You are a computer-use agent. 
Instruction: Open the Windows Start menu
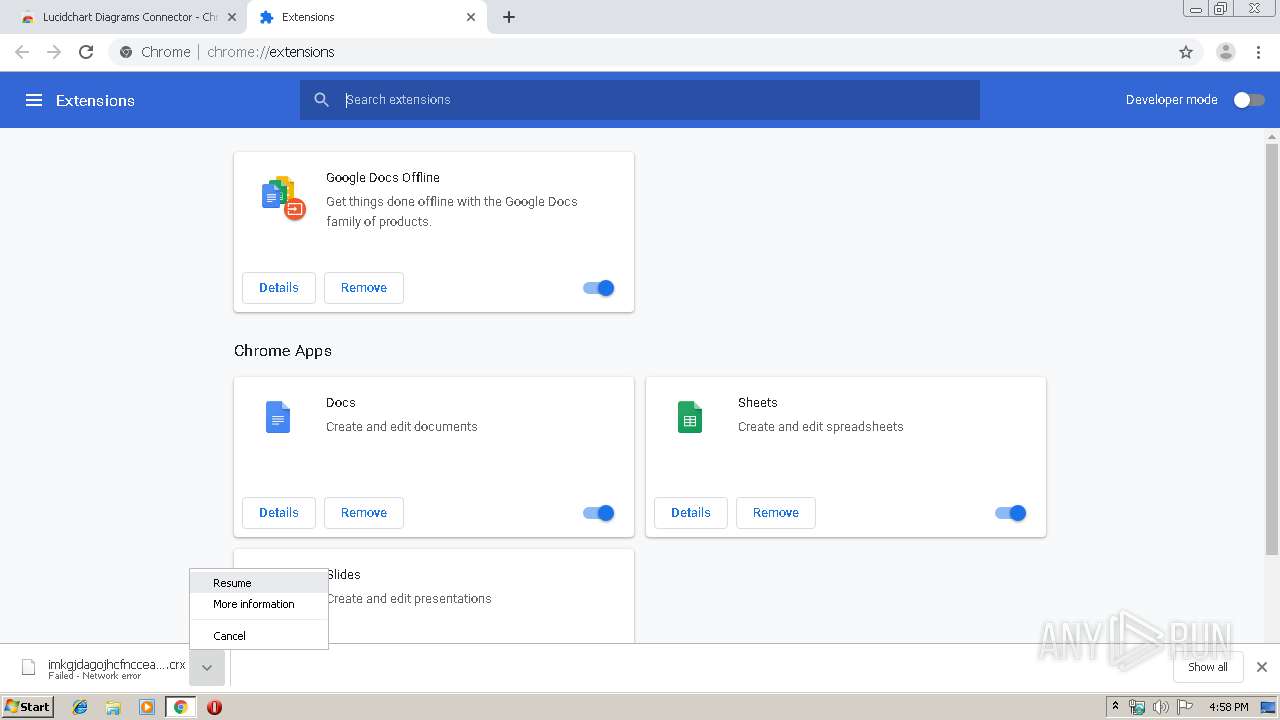click(28, 707)
